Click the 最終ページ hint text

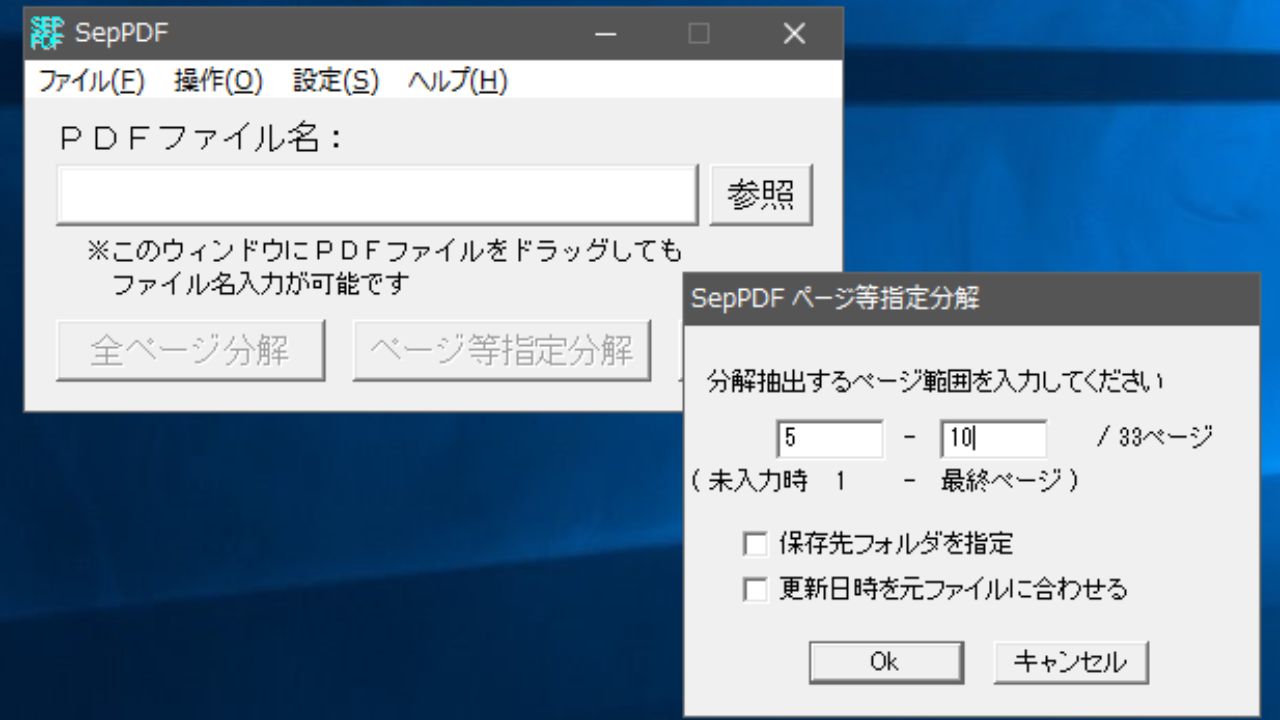click(x=1000, y=481)
